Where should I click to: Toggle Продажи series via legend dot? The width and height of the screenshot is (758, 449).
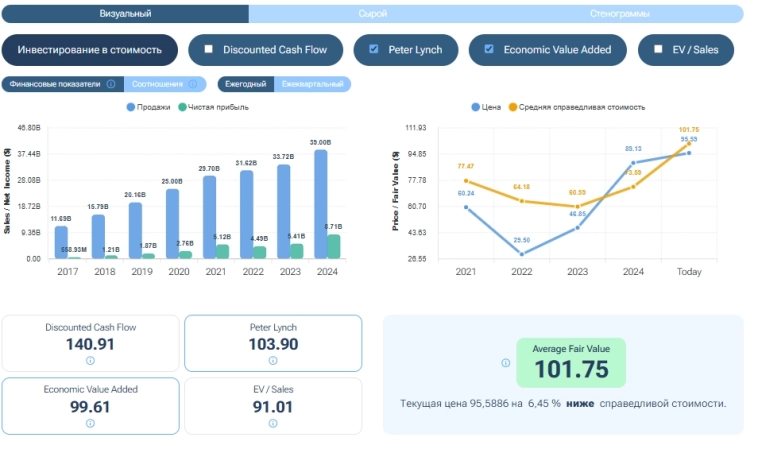tap(130, 107)
